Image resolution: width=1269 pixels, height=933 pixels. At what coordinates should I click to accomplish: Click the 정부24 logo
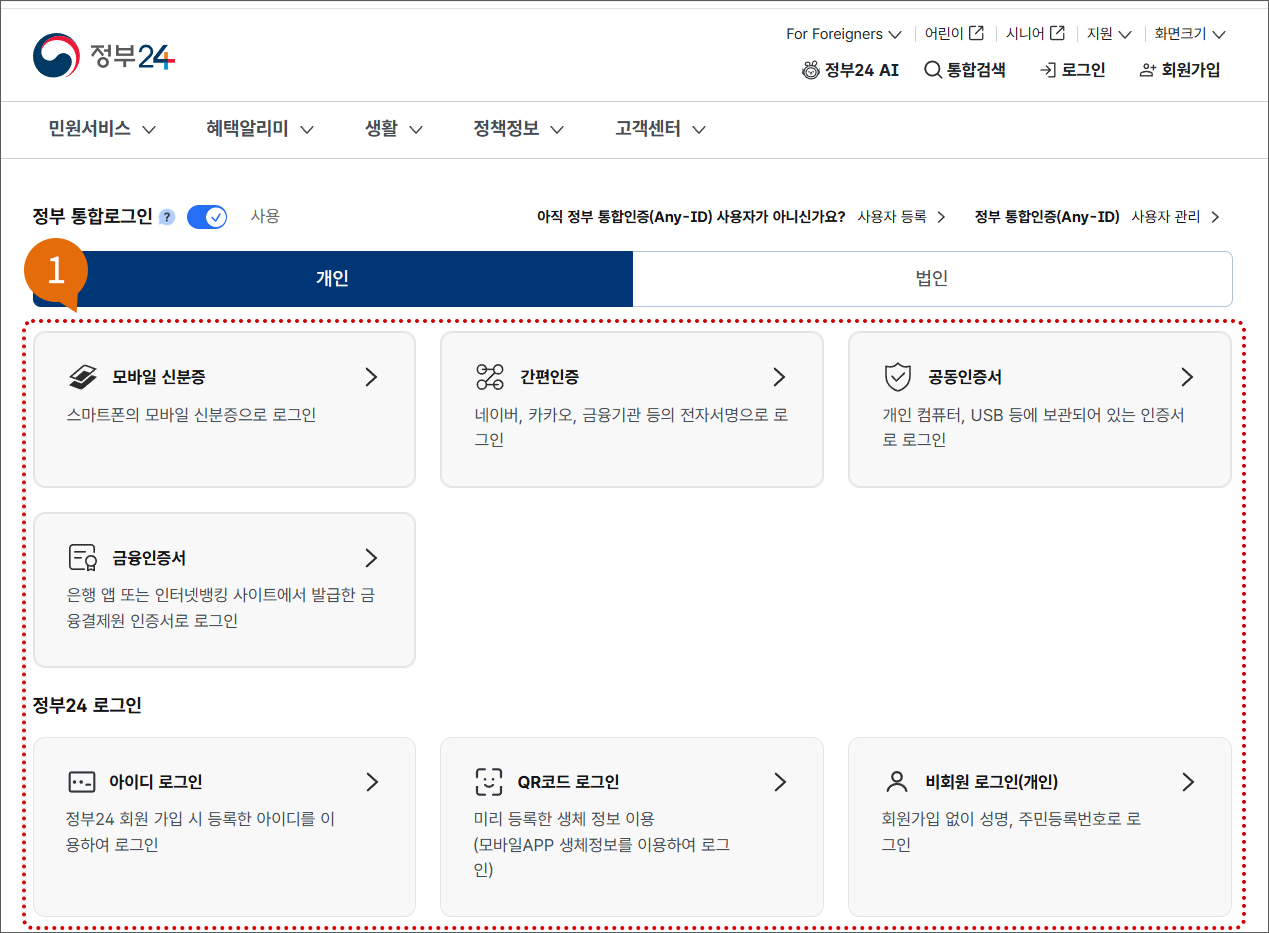click(x=104, y=56)
